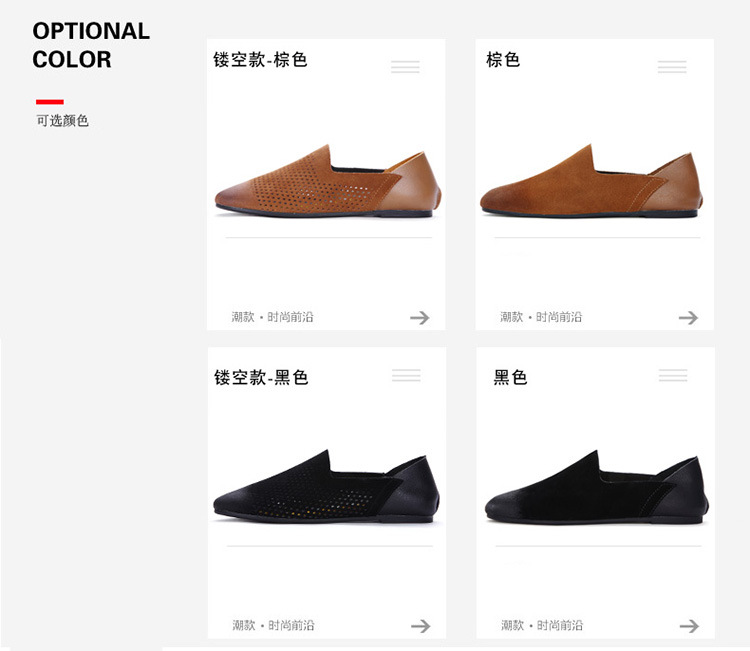Select the plain black shoe image

[x=597, y=487]
